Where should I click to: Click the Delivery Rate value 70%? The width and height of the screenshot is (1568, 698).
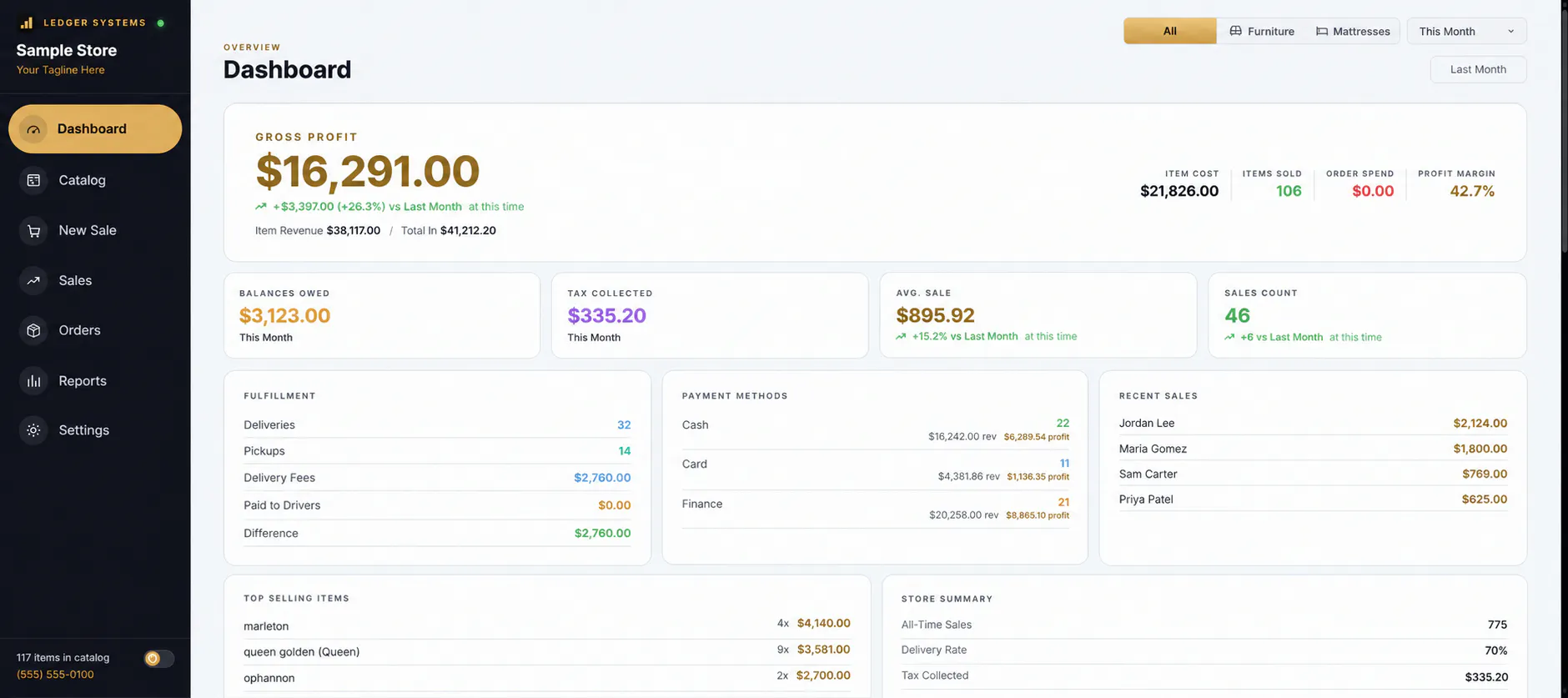pos(1496,650)
